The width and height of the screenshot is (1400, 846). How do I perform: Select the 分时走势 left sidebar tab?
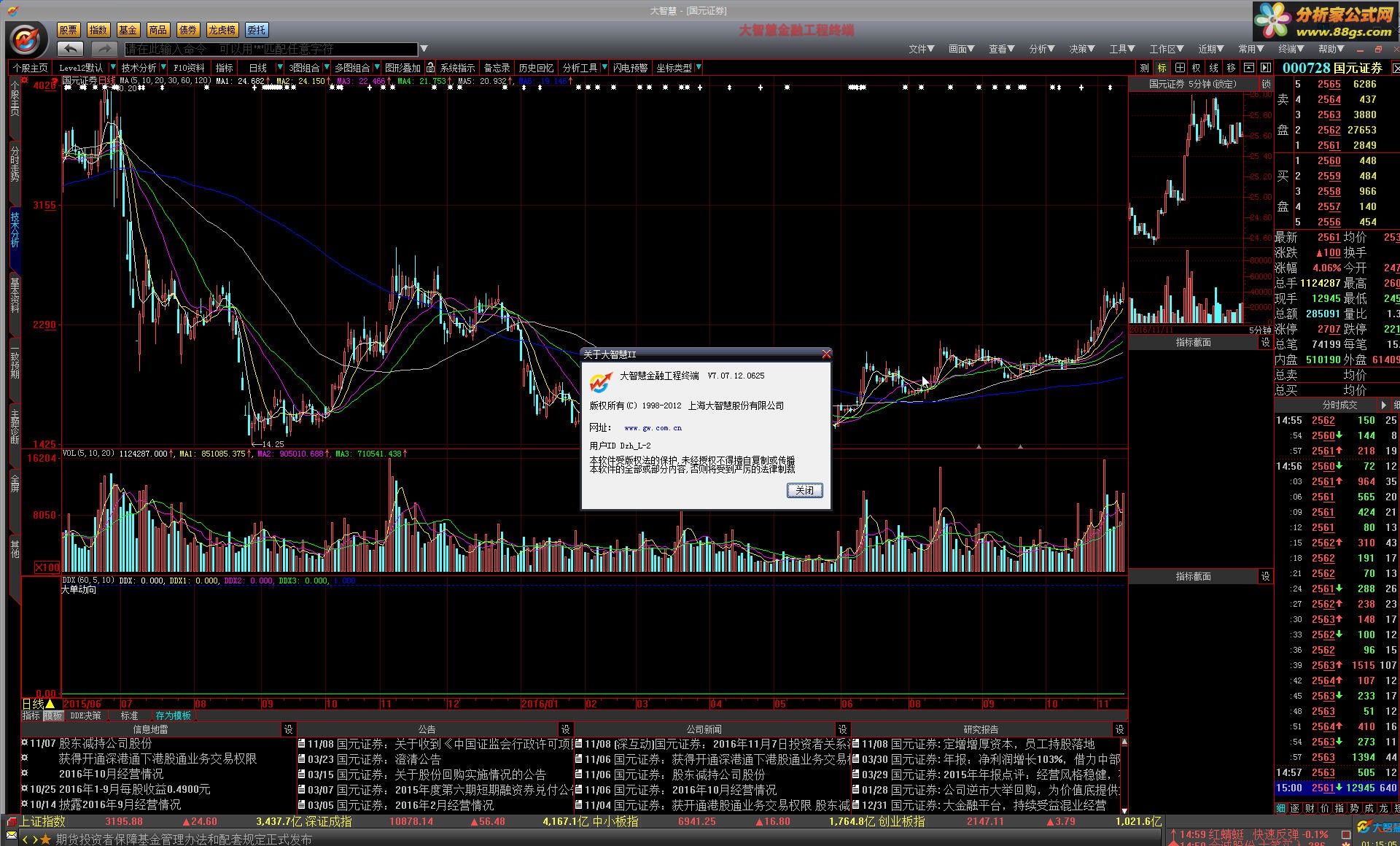point(15,164)
